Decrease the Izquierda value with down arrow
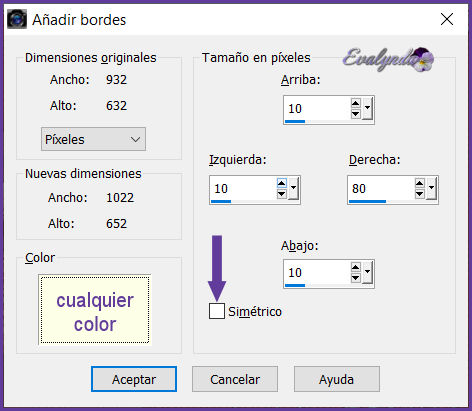472x411 pixels. (282, 194)
